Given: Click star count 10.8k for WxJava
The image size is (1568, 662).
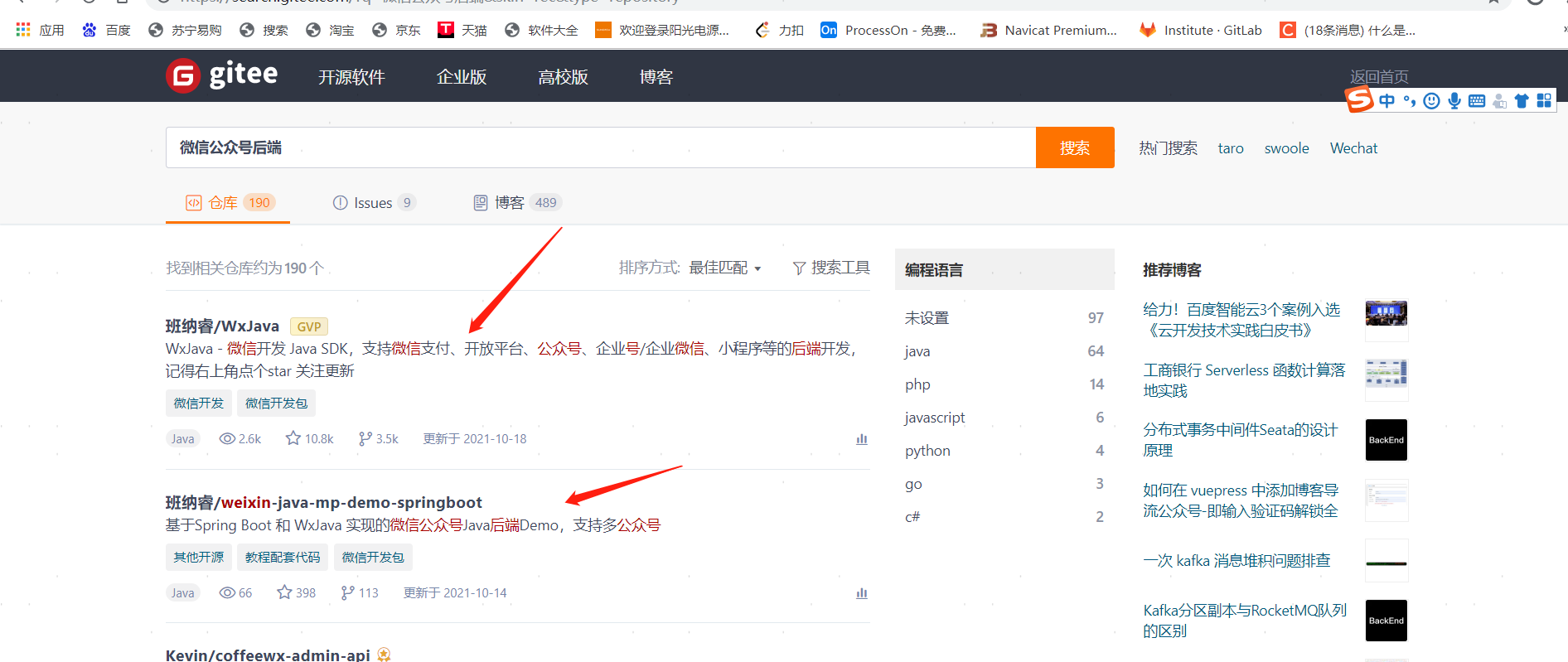Looking at the screenshot, I should click(x=309, y=438).
